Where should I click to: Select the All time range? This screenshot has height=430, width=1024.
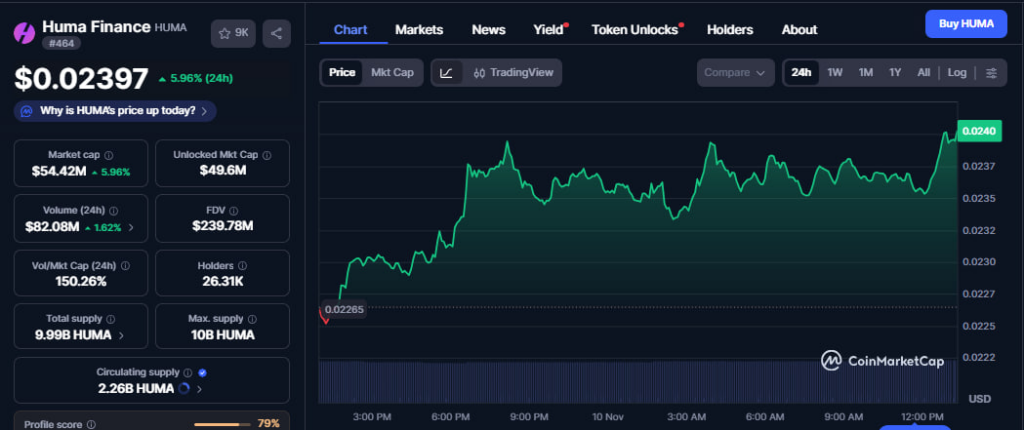click(x=923, y=73)
